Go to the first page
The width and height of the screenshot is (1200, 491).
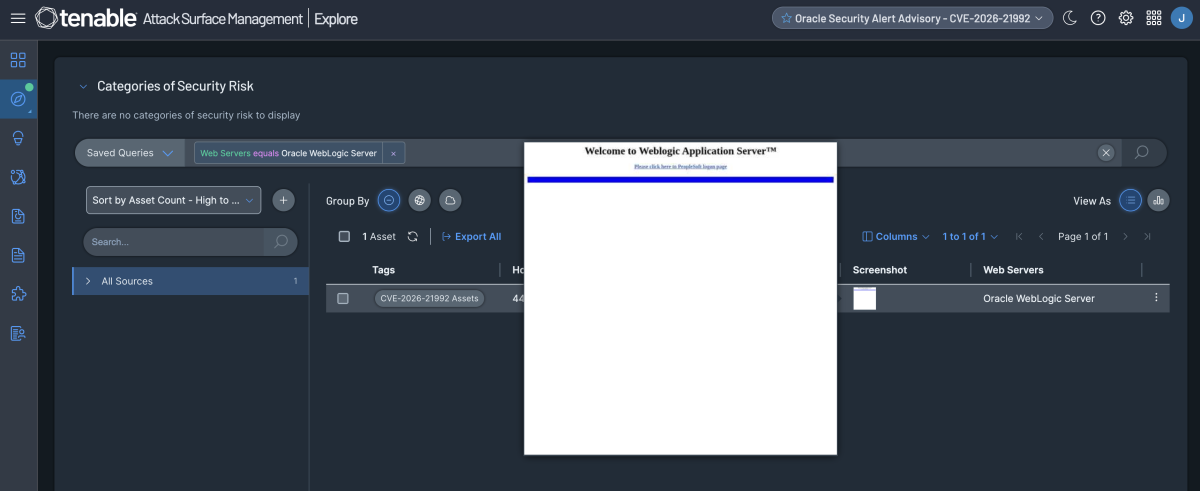pyautogui.click(x=1019, y=236)
